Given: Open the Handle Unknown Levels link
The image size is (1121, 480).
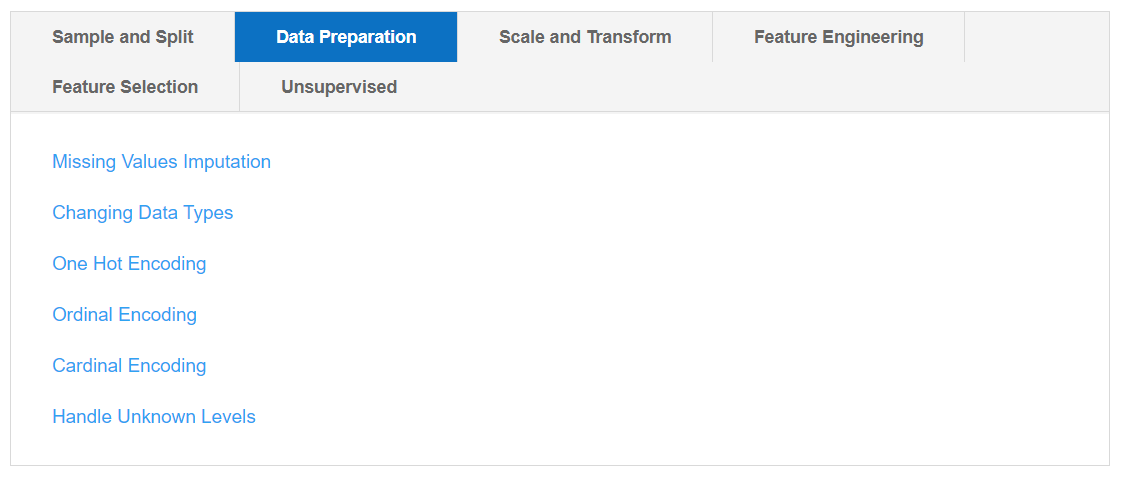Looking at the screenshot, I should [x=154, y=417].
